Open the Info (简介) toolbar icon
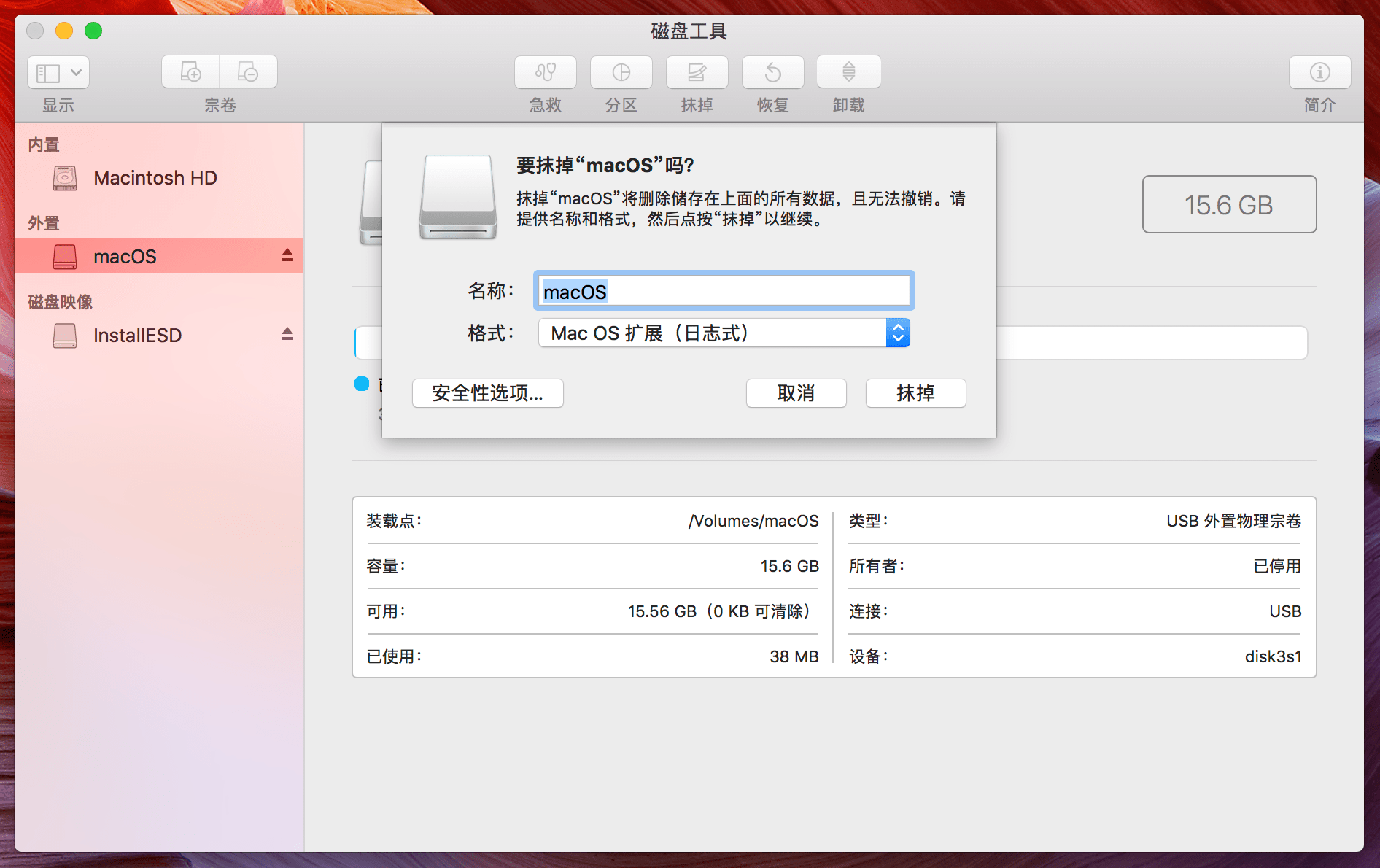The height and width of the screenshot is (868, 1380). click(x=1319, y=72)
